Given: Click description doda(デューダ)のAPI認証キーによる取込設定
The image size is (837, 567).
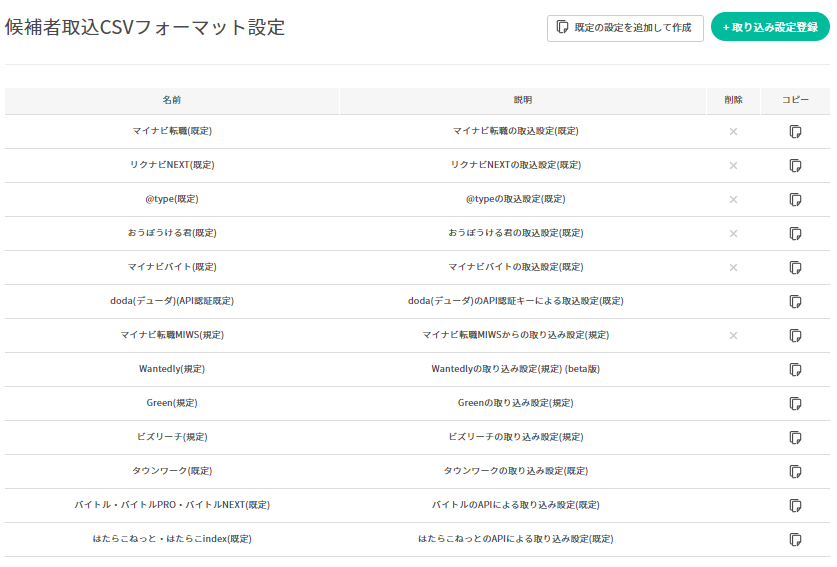Looking at the screenshot, I should 516,301.
